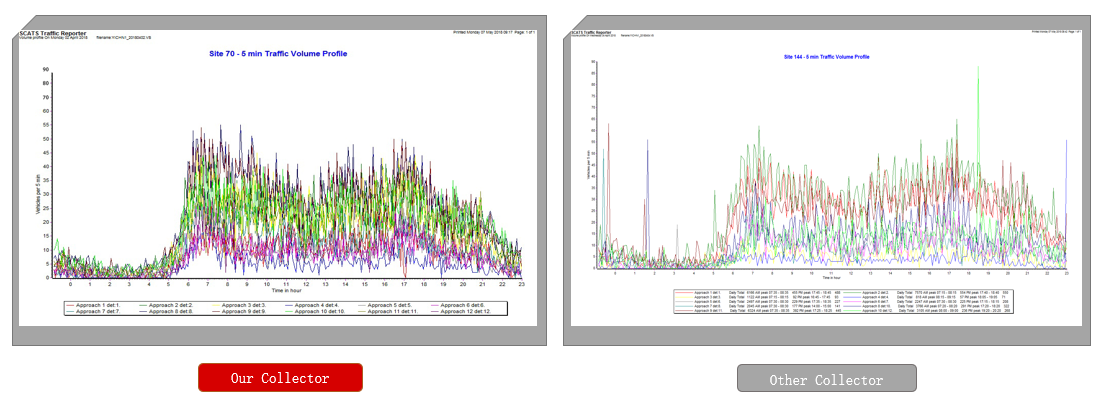Click the Site 144 chart title
Viewport: 1103px width, 400px height.
click(x=826, y=57)
